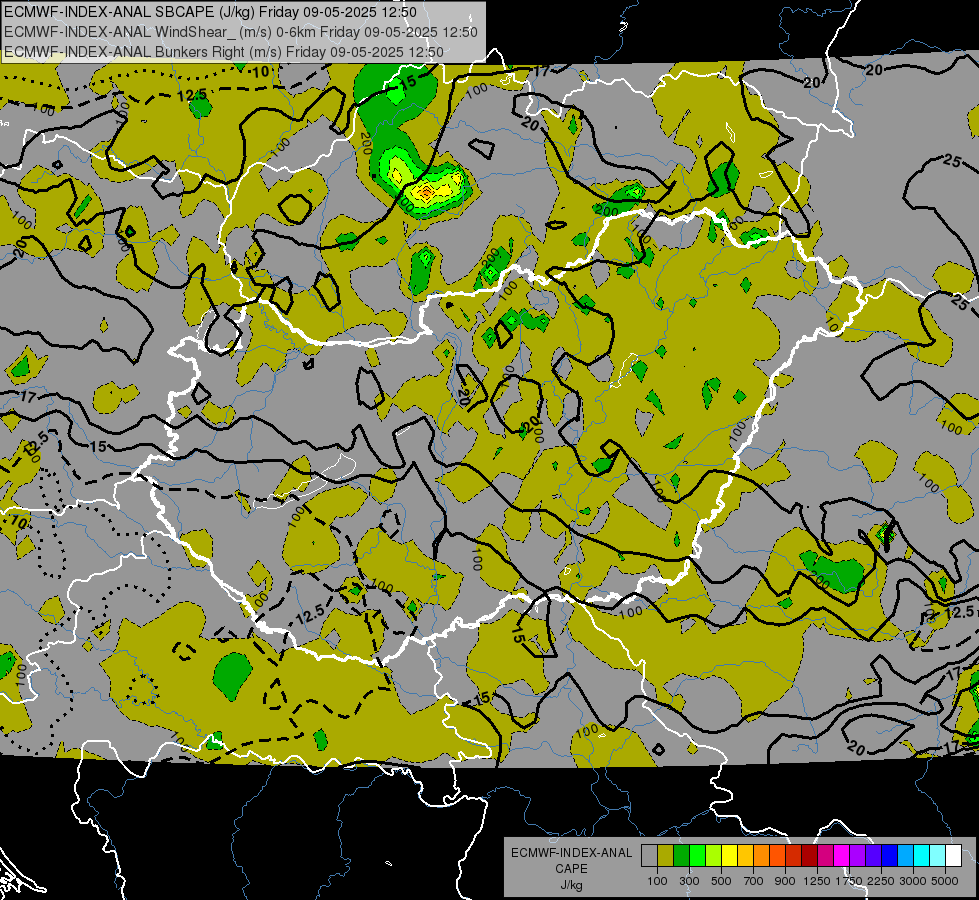
Task: Click the legend's 300 tick label
Action: point(689,881)
